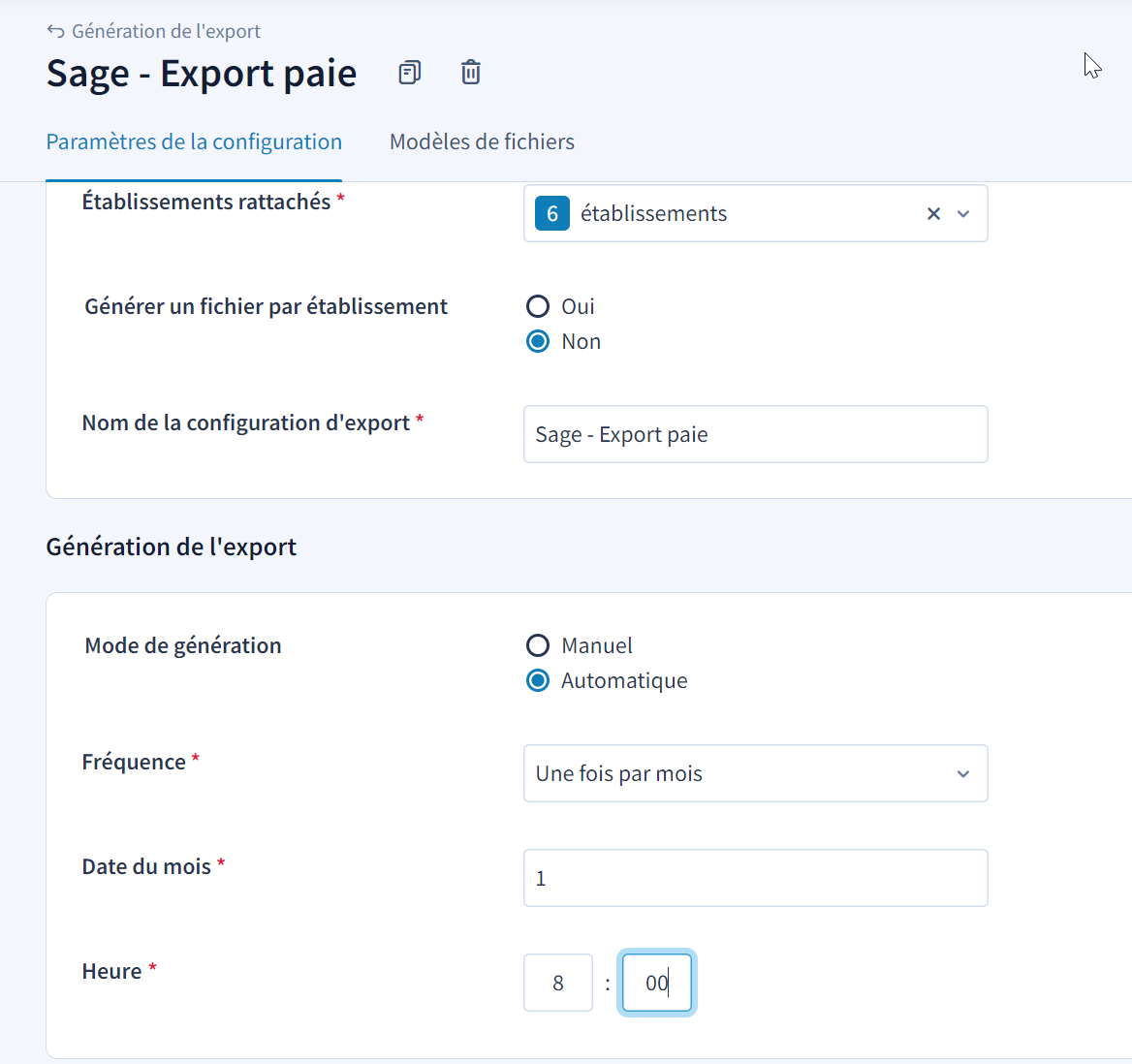Open the Fréquence dropdown Une fois par mois

(755, 774)
